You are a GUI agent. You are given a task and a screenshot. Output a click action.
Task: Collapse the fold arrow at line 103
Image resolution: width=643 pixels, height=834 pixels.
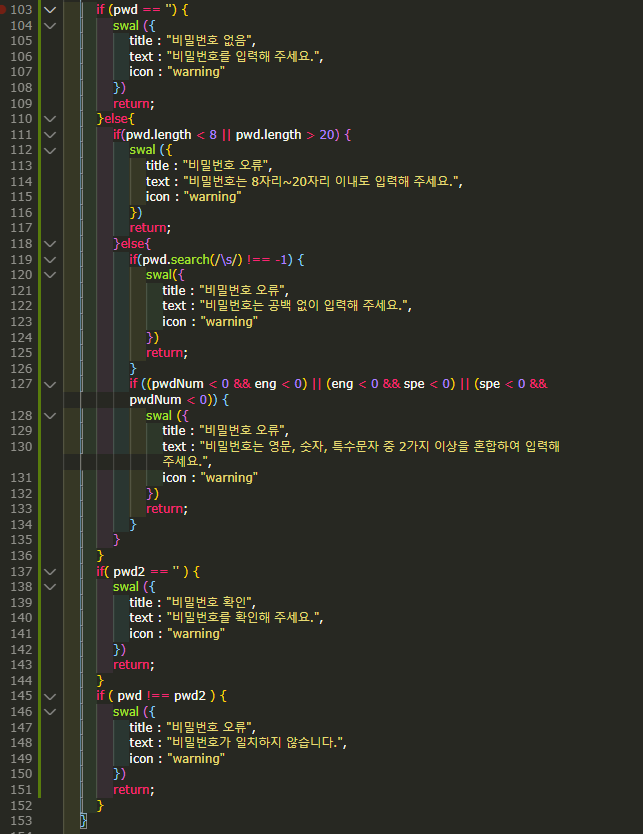pyautogui.click(x=49, y=10)
